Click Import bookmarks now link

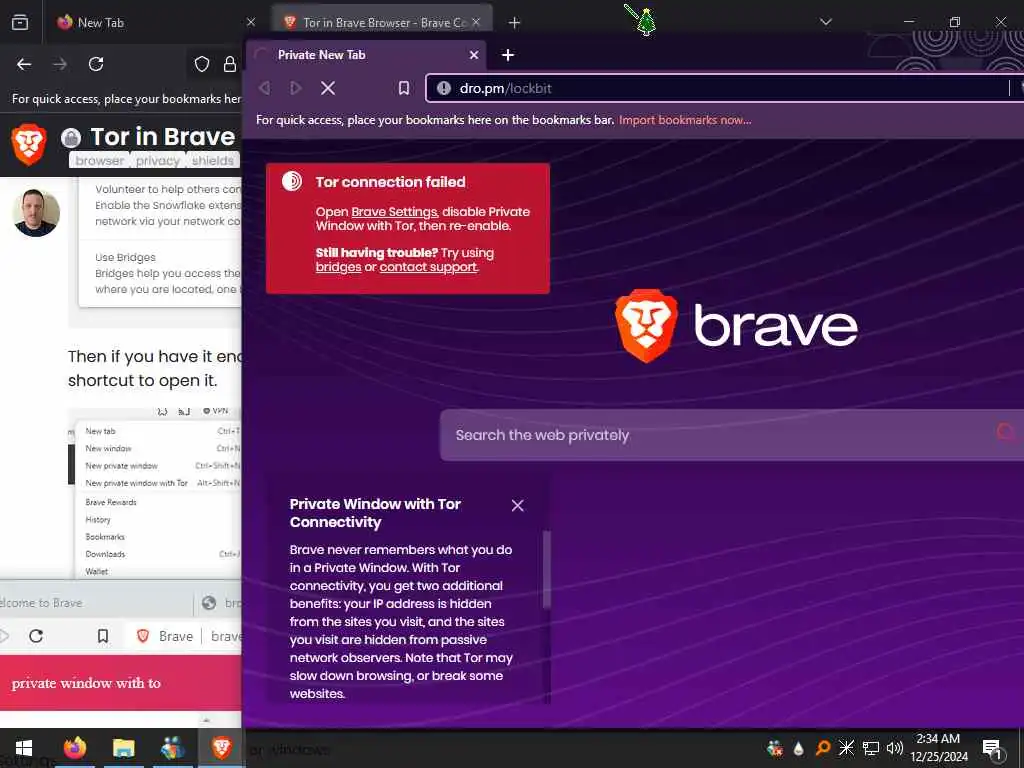pos(685,120)
